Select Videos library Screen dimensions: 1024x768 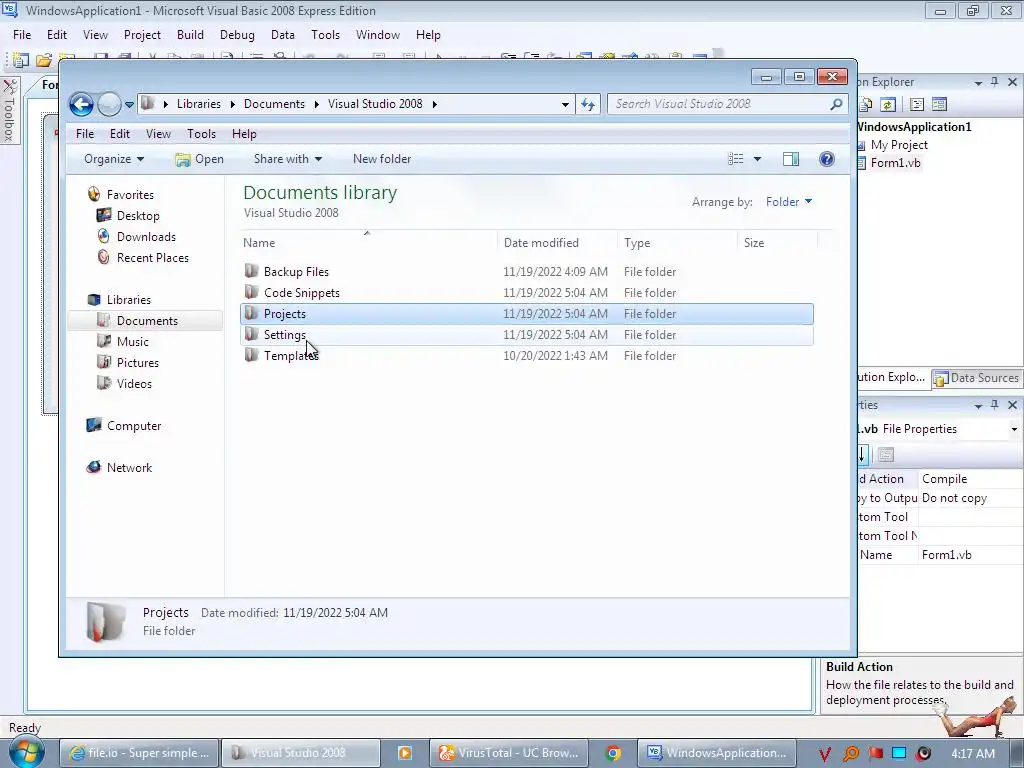pos(135,383)
